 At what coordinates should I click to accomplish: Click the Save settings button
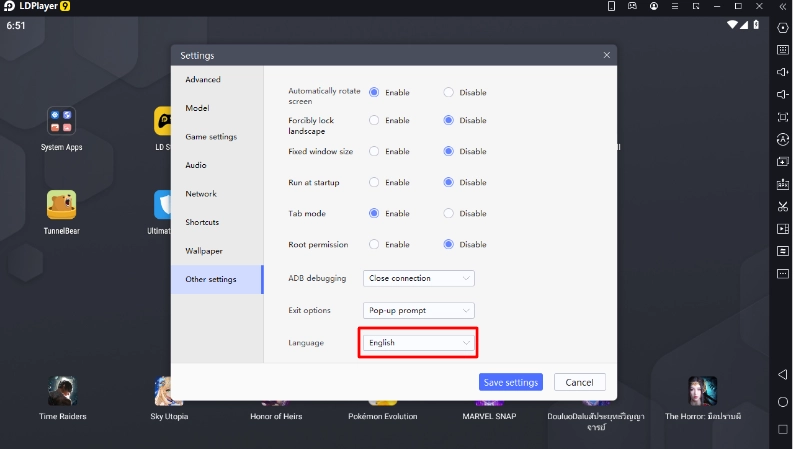(x=510, y=382)
